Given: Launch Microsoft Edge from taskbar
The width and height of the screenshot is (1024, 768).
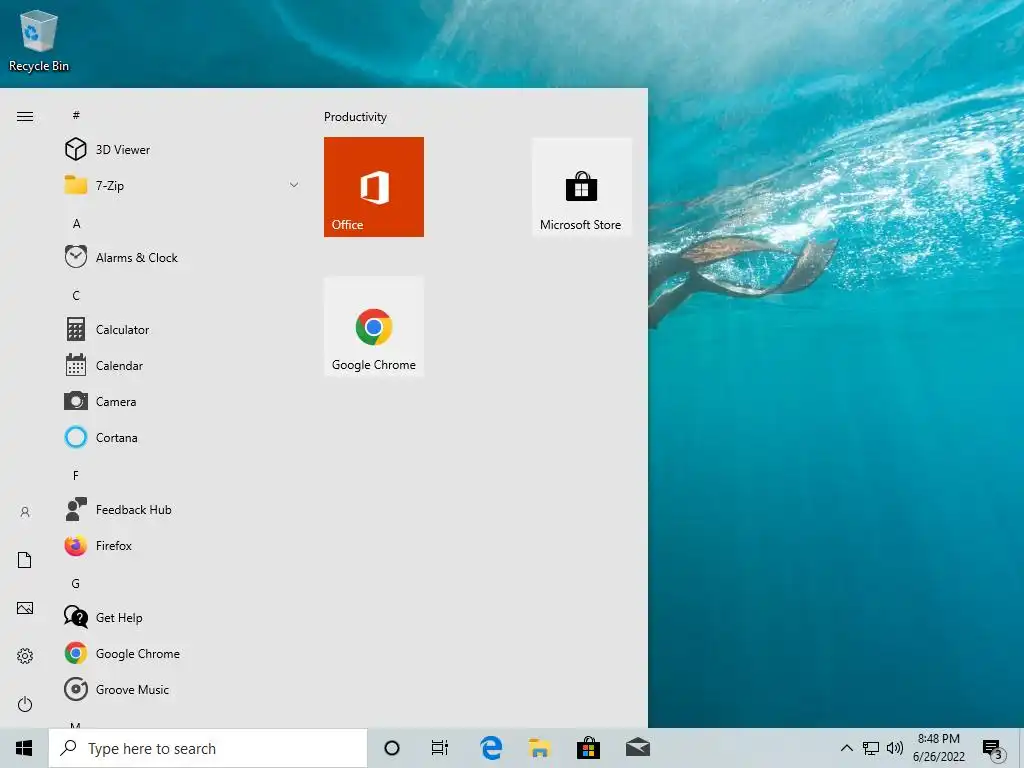Looking at the screenshot, I should point(491,748).
